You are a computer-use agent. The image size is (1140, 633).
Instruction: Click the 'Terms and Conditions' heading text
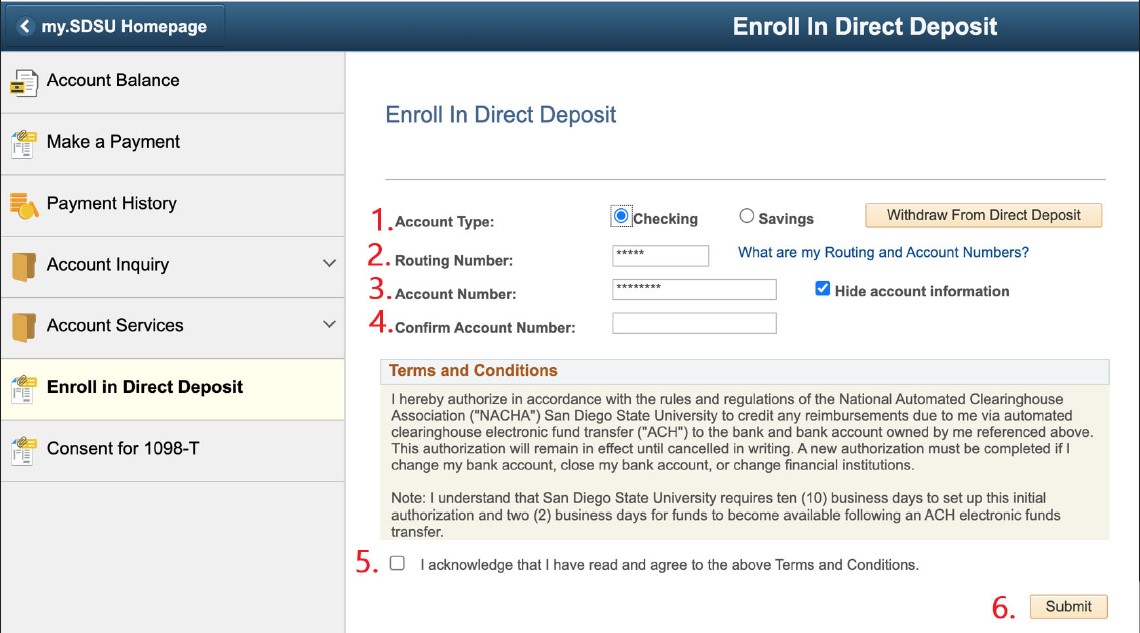[473, 371]
